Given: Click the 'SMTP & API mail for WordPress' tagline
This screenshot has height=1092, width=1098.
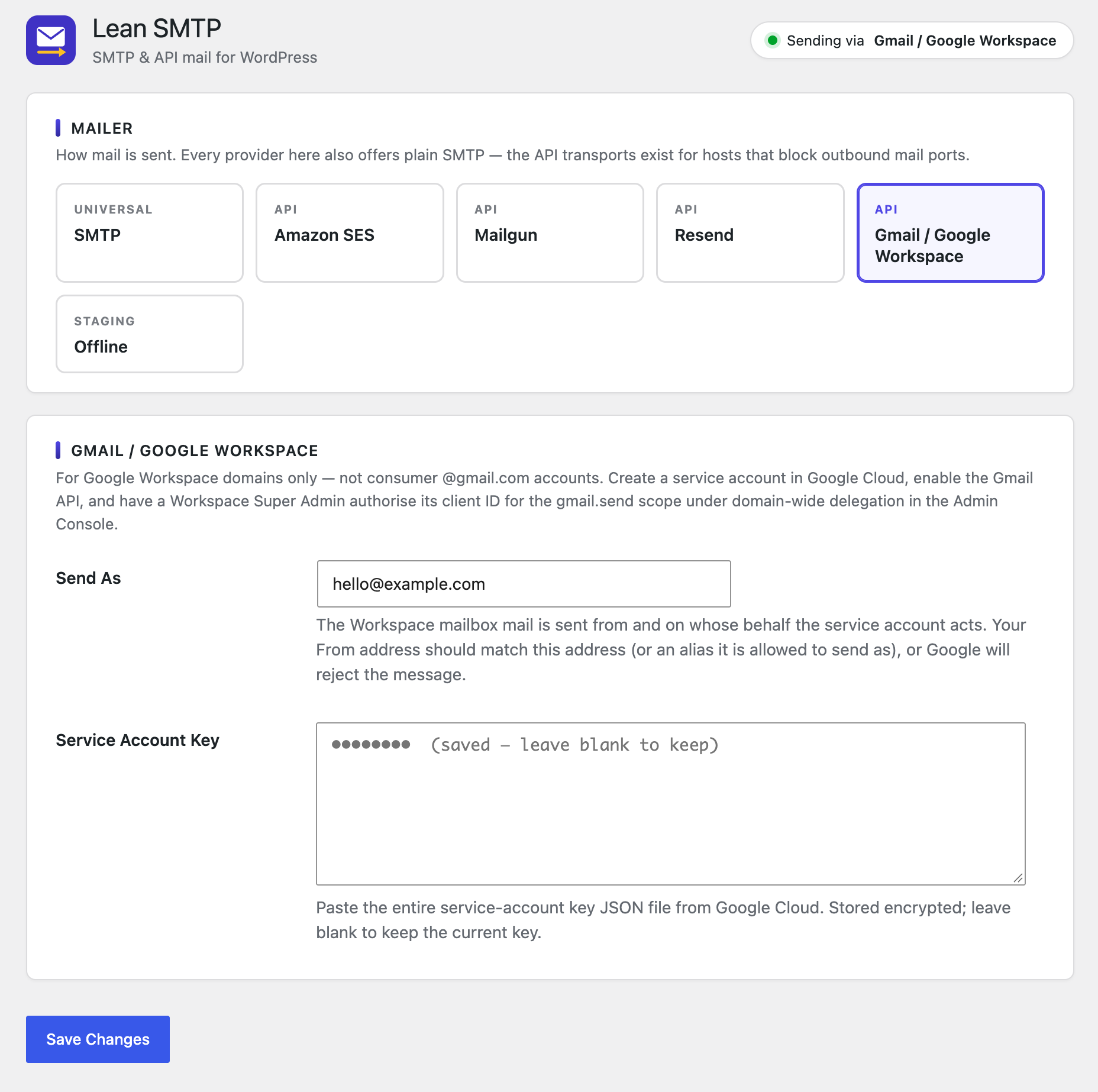Looking at the screenshot, I should 205,57.
